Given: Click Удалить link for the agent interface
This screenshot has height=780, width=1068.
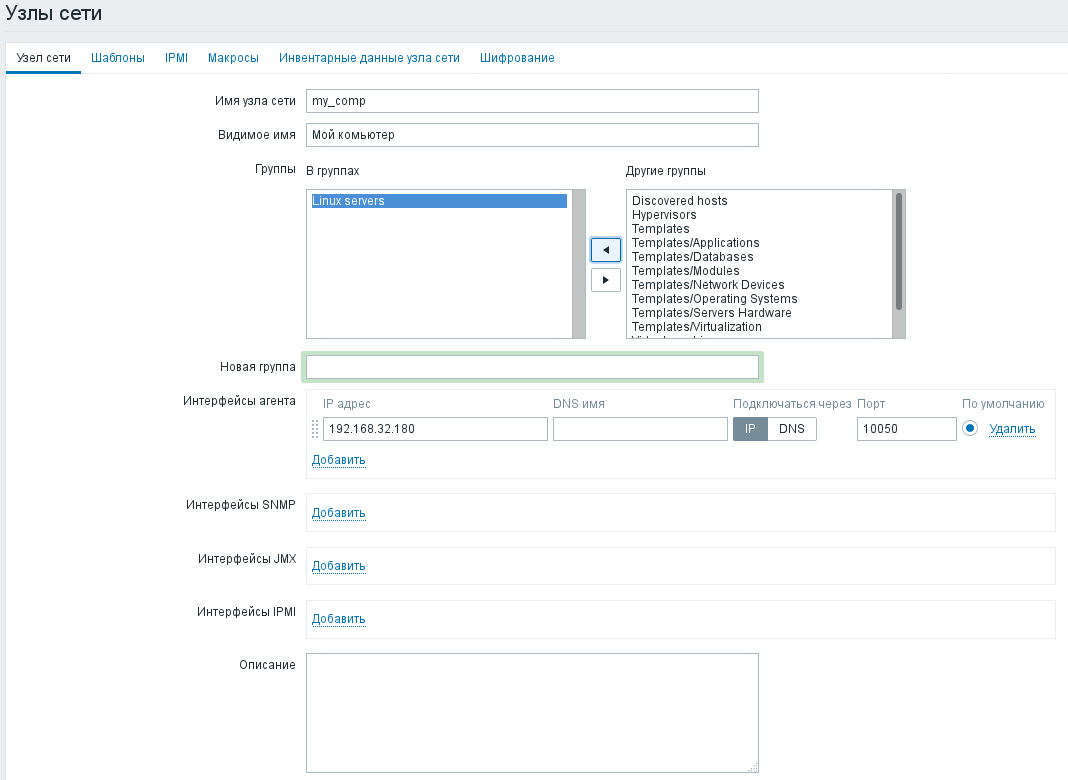Looking at the screenshot, I should [1012, 429].
